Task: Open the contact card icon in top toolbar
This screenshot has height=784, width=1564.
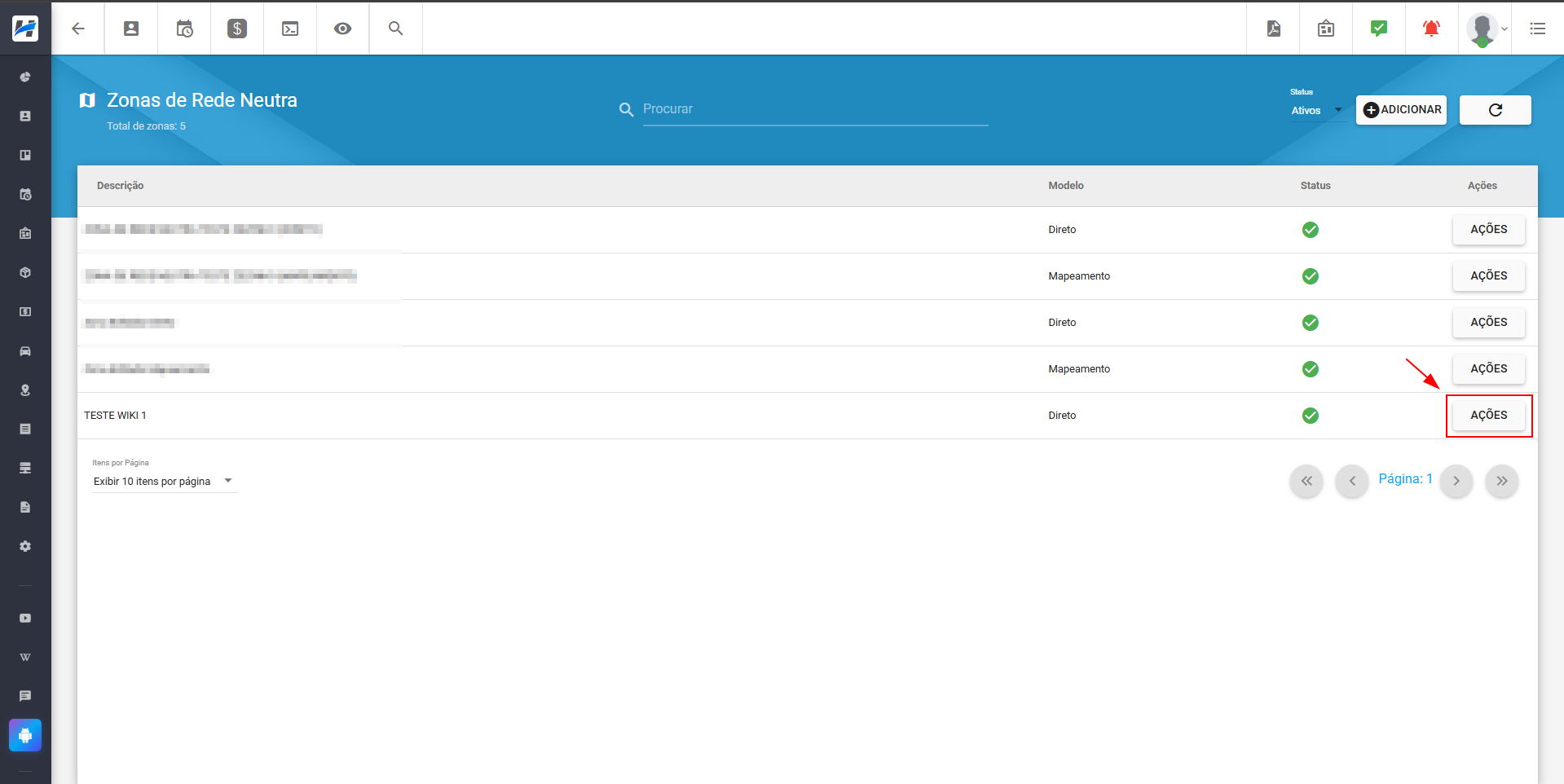Action: (x=131, y=29)
